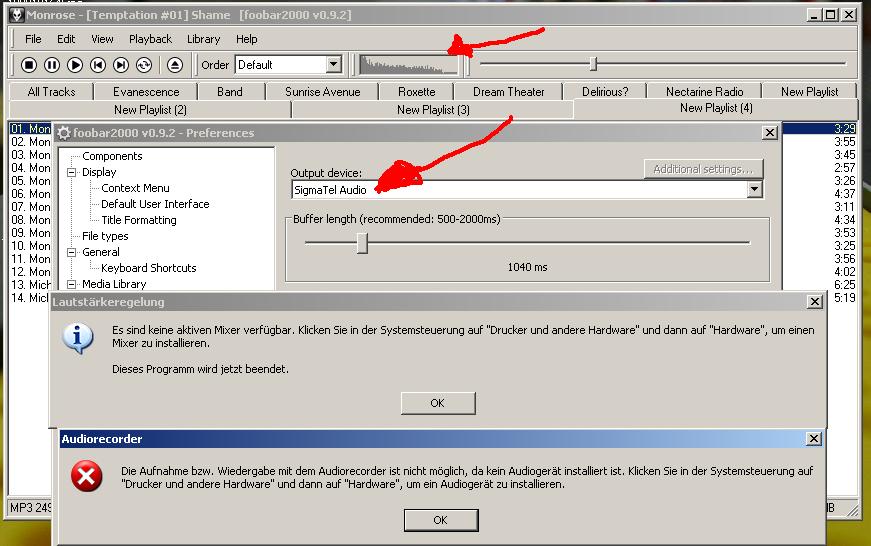
Task: Click the Open/Eject file button
Action: [x=175, y=65]
